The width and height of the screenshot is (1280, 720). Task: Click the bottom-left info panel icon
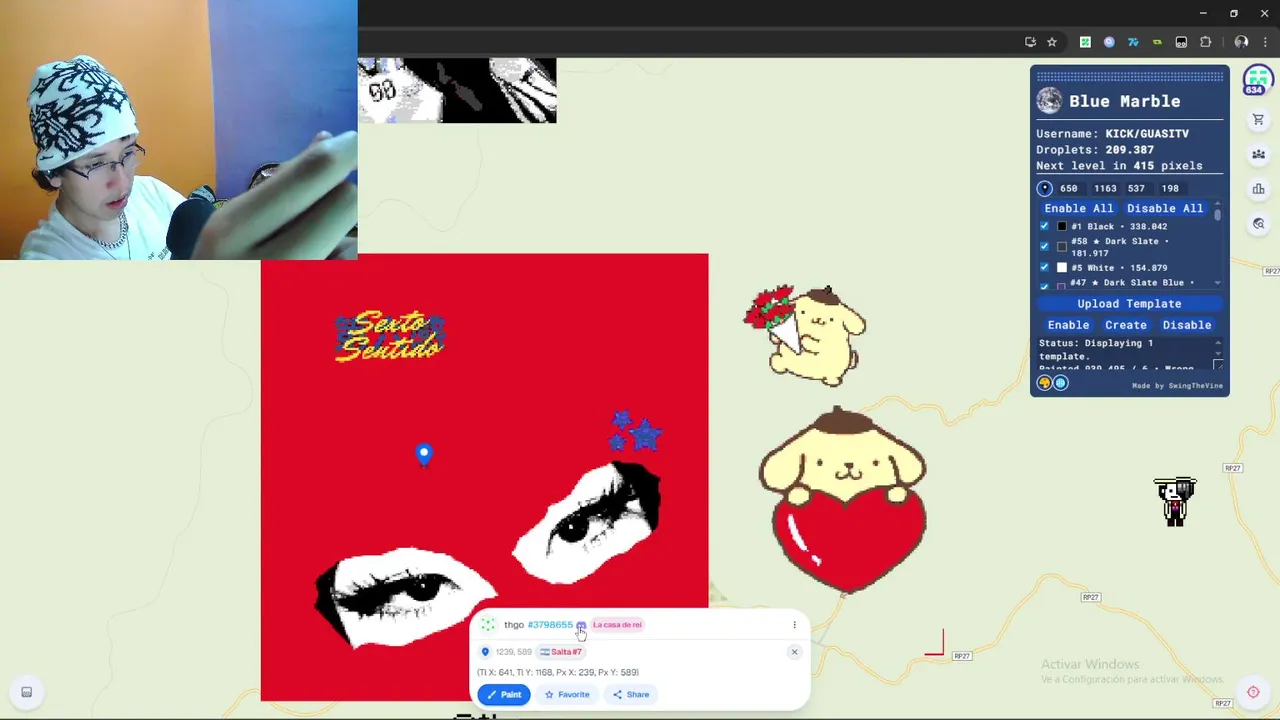27,692
